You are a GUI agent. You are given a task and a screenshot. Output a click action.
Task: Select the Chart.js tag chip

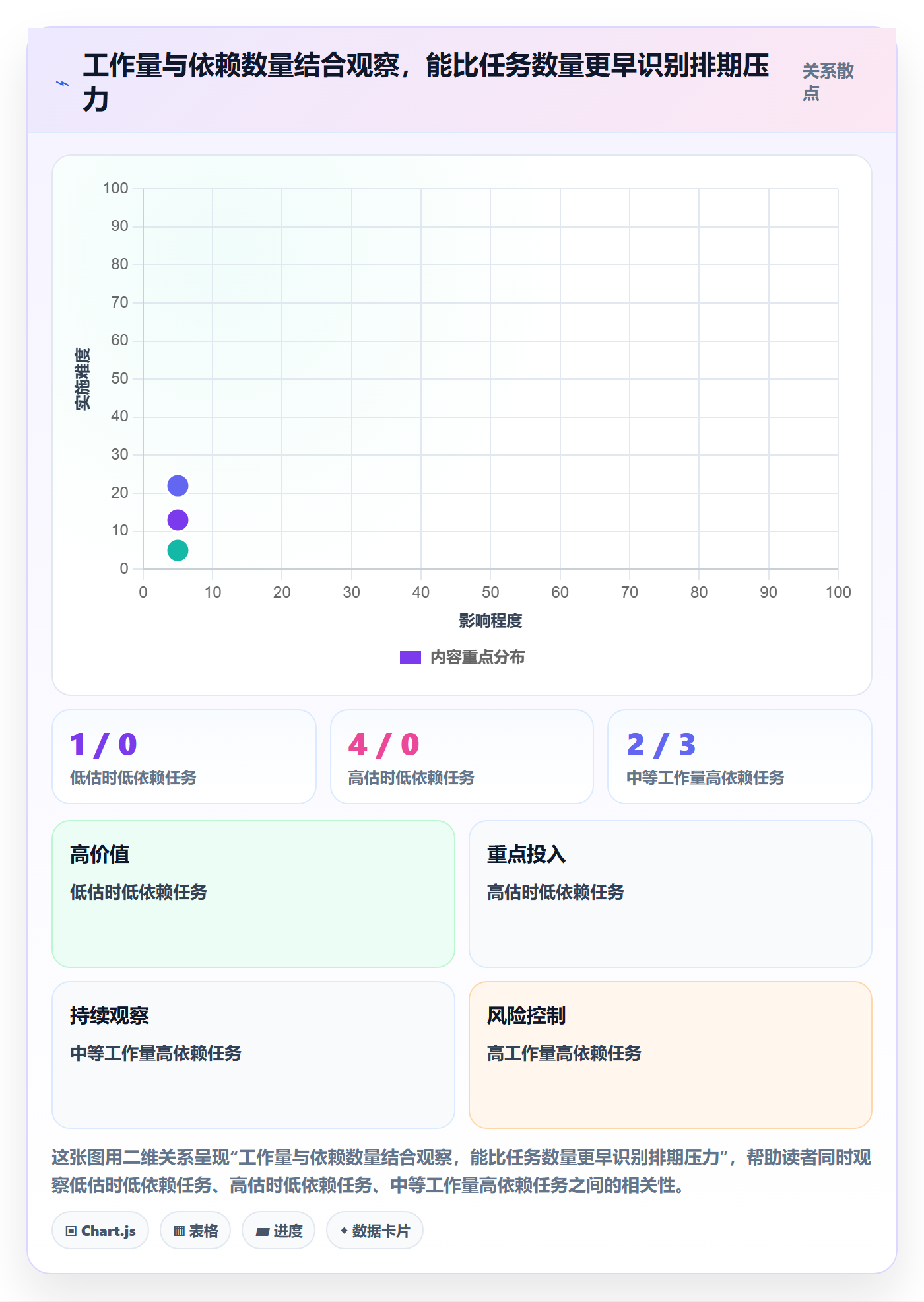pos(100,1231)
